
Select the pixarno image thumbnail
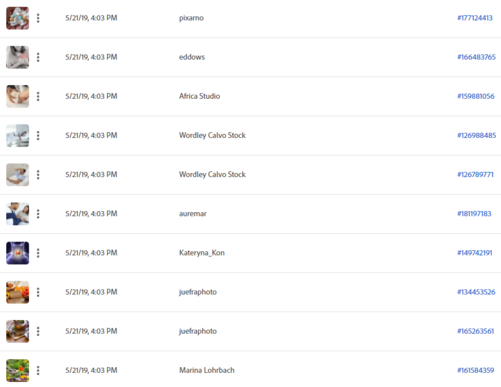(x=18, y=18)
